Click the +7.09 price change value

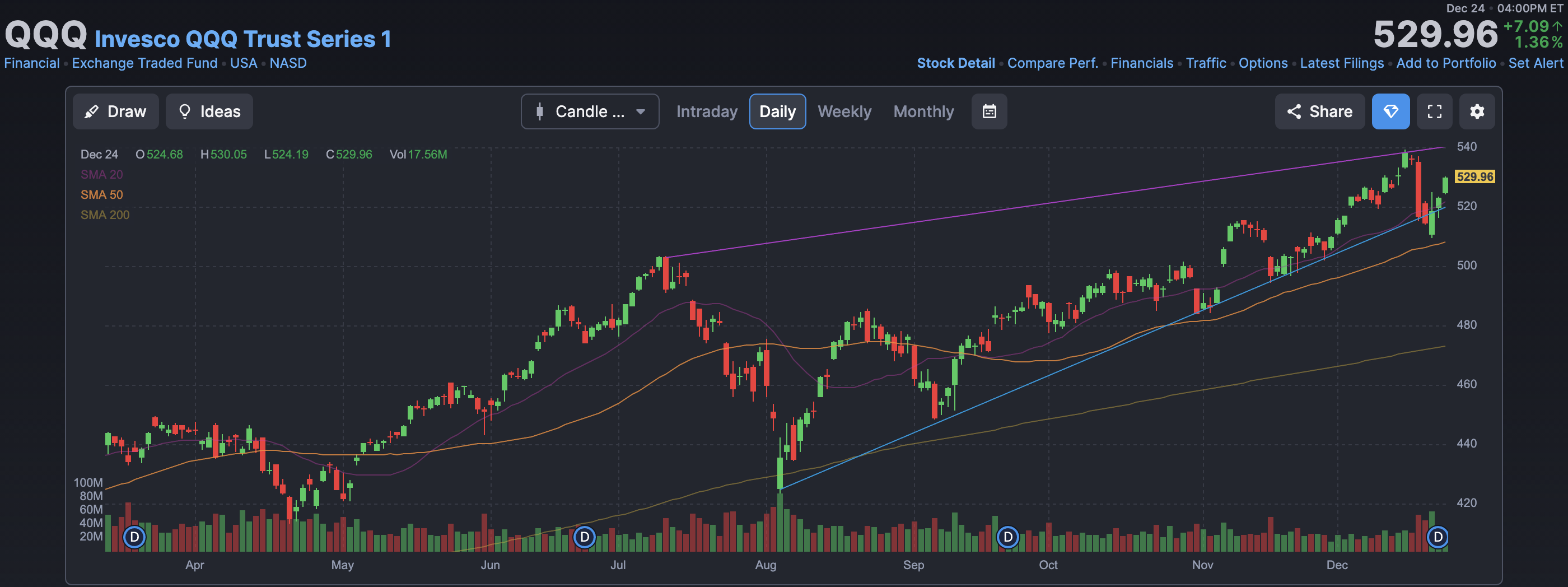pos(1526,26)
